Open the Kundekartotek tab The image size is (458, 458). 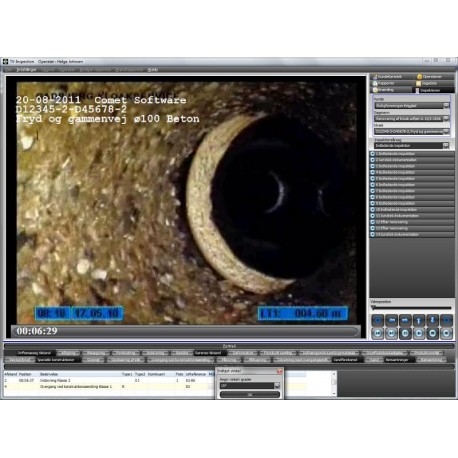pyautogui.click(x=391, y=77)
